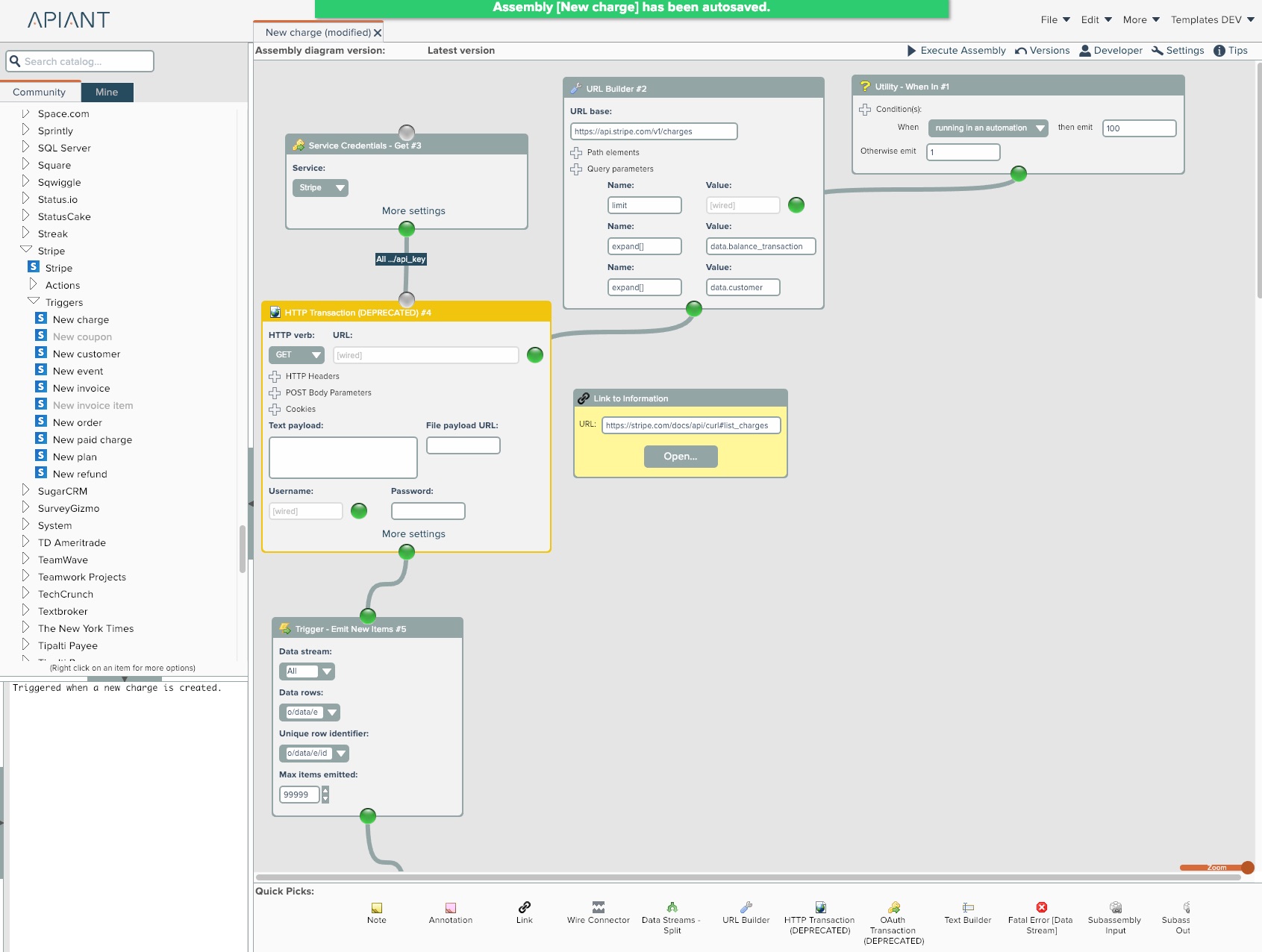Switch to the Community tab

(39, 92)
